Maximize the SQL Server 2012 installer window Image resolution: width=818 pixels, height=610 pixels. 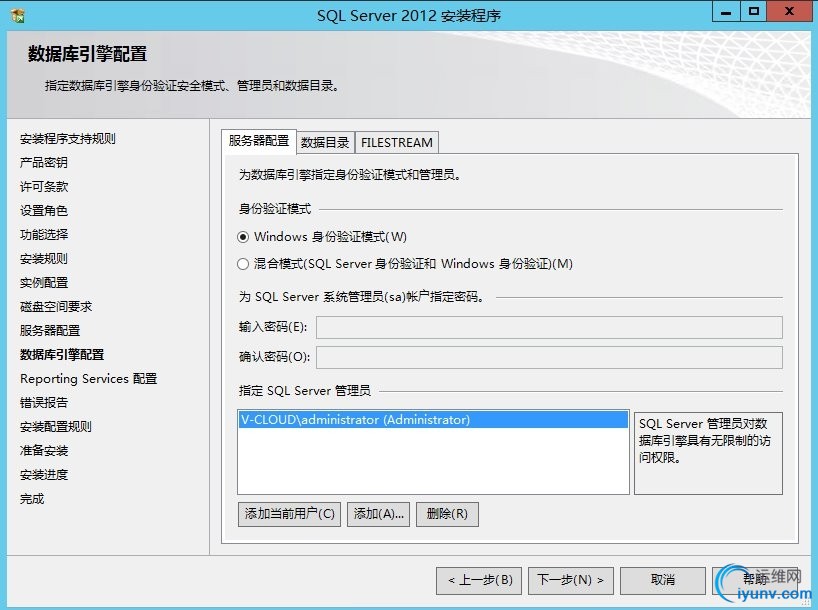(753, 12)
